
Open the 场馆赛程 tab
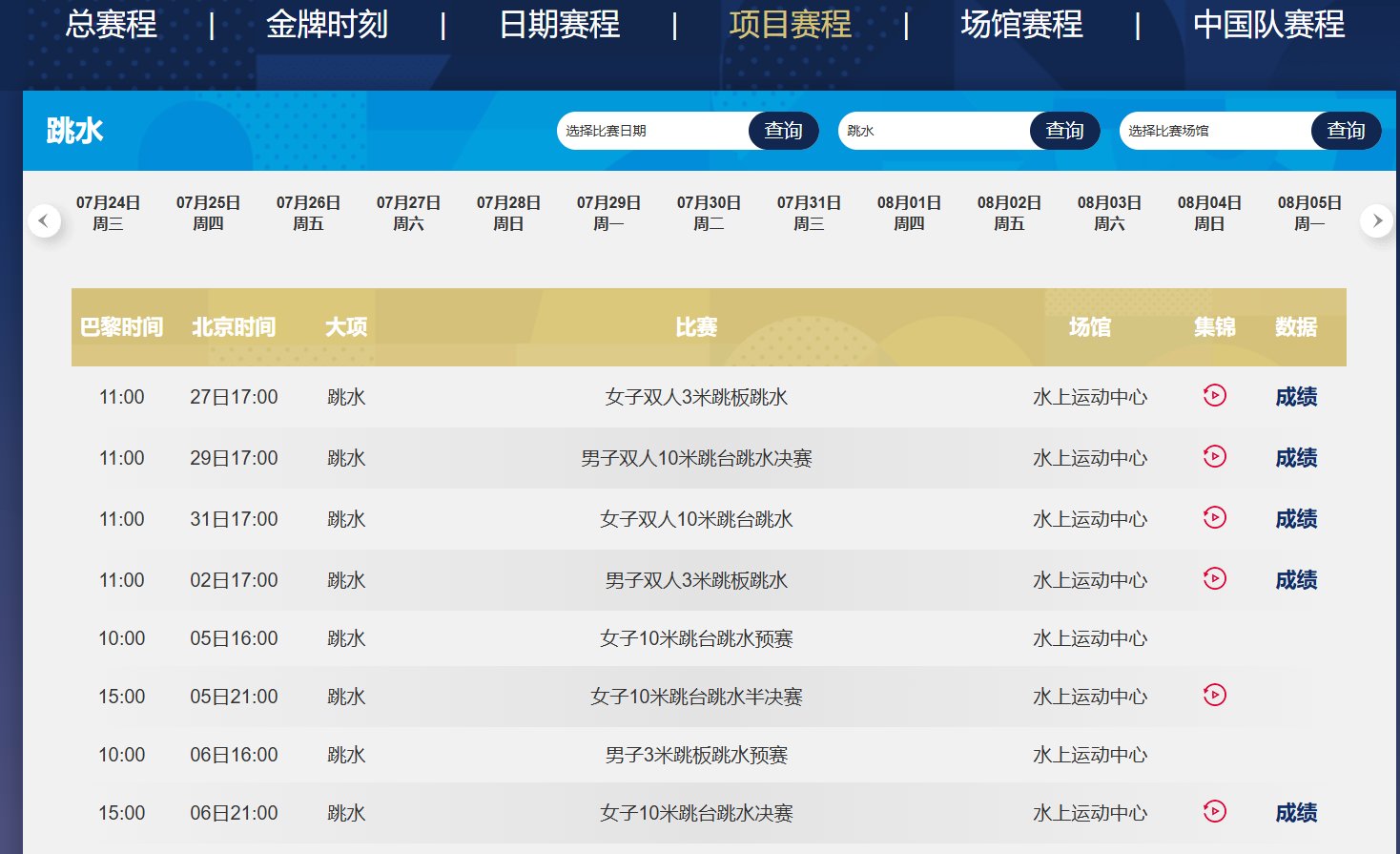click(1021, 24)
